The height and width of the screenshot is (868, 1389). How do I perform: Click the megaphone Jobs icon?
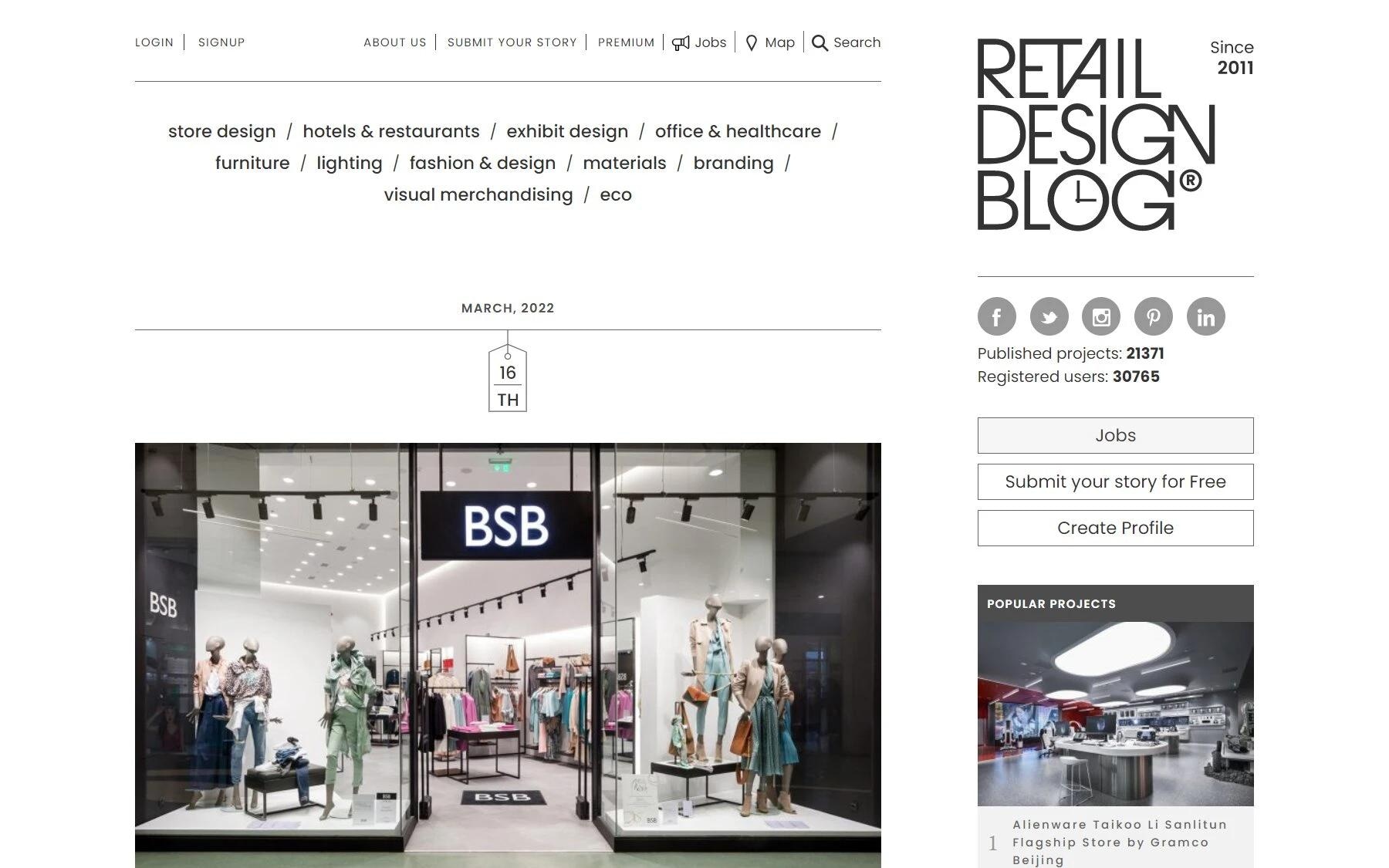[x=681, y=42]
